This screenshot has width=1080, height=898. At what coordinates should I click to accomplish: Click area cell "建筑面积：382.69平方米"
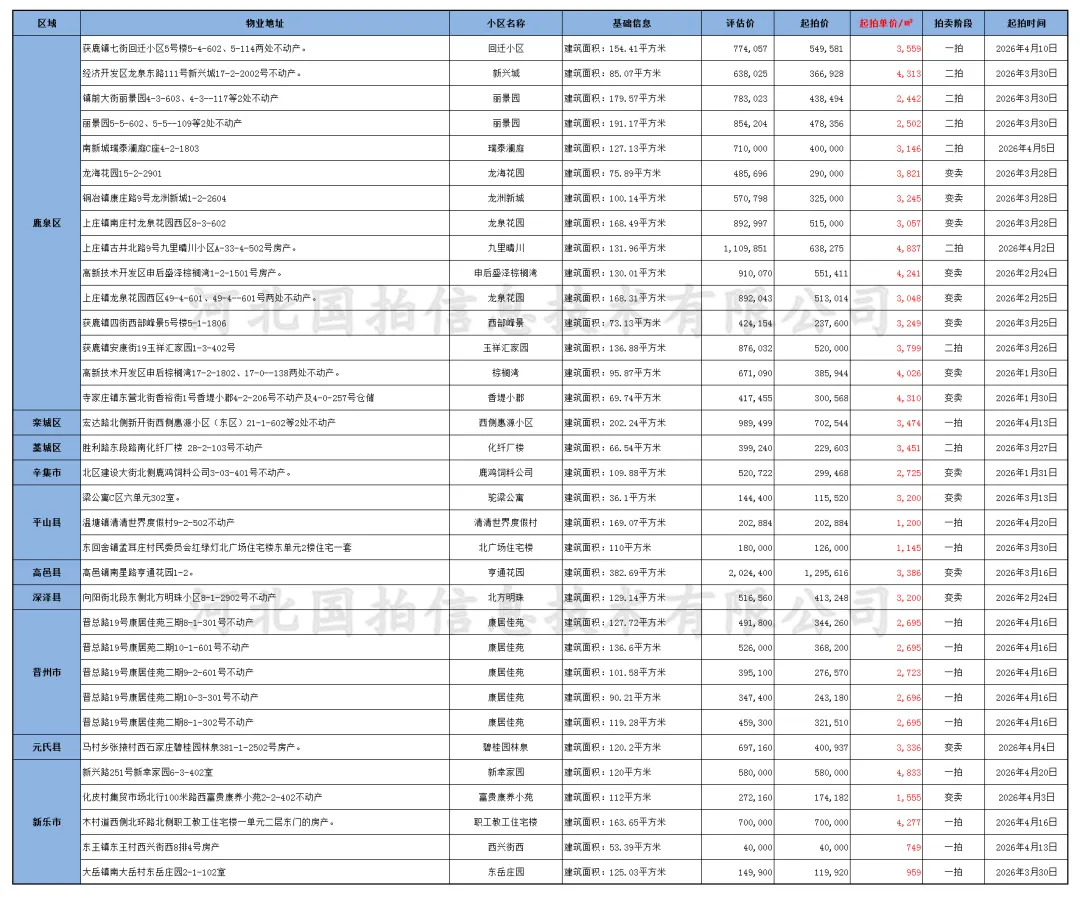point(615,572)
